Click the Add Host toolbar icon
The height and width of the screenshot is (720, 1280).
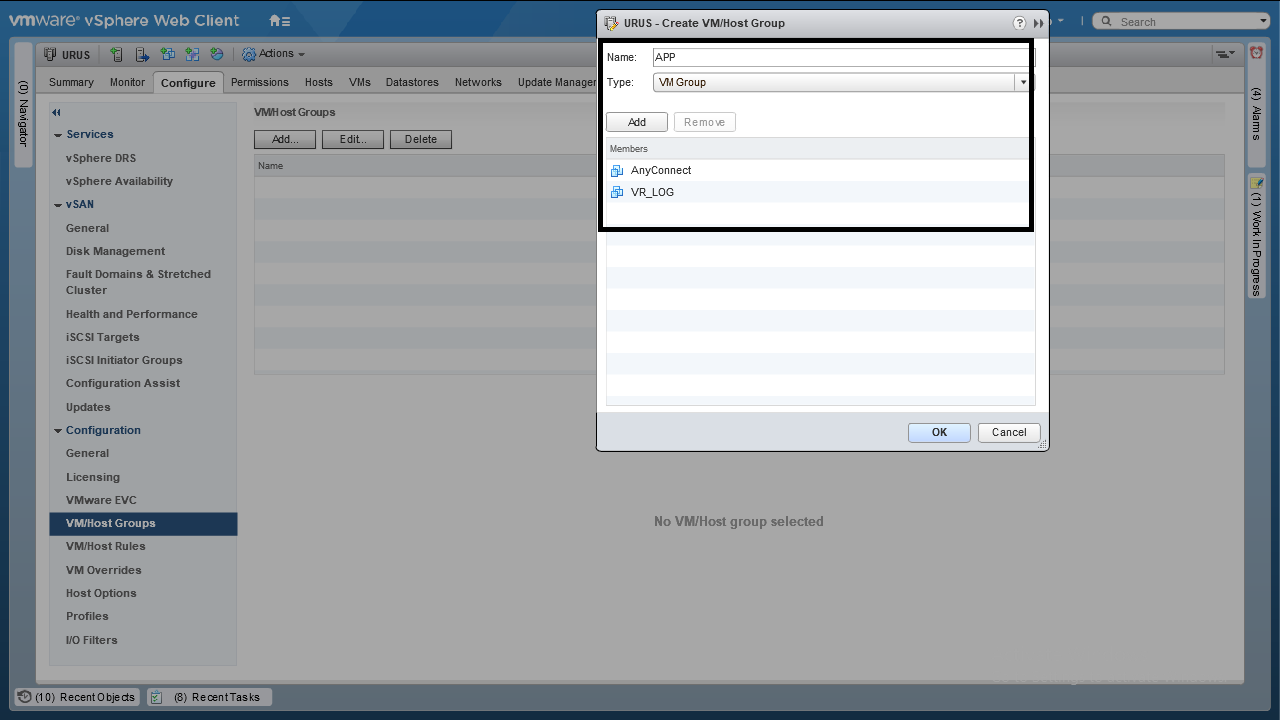coord(117,54)
